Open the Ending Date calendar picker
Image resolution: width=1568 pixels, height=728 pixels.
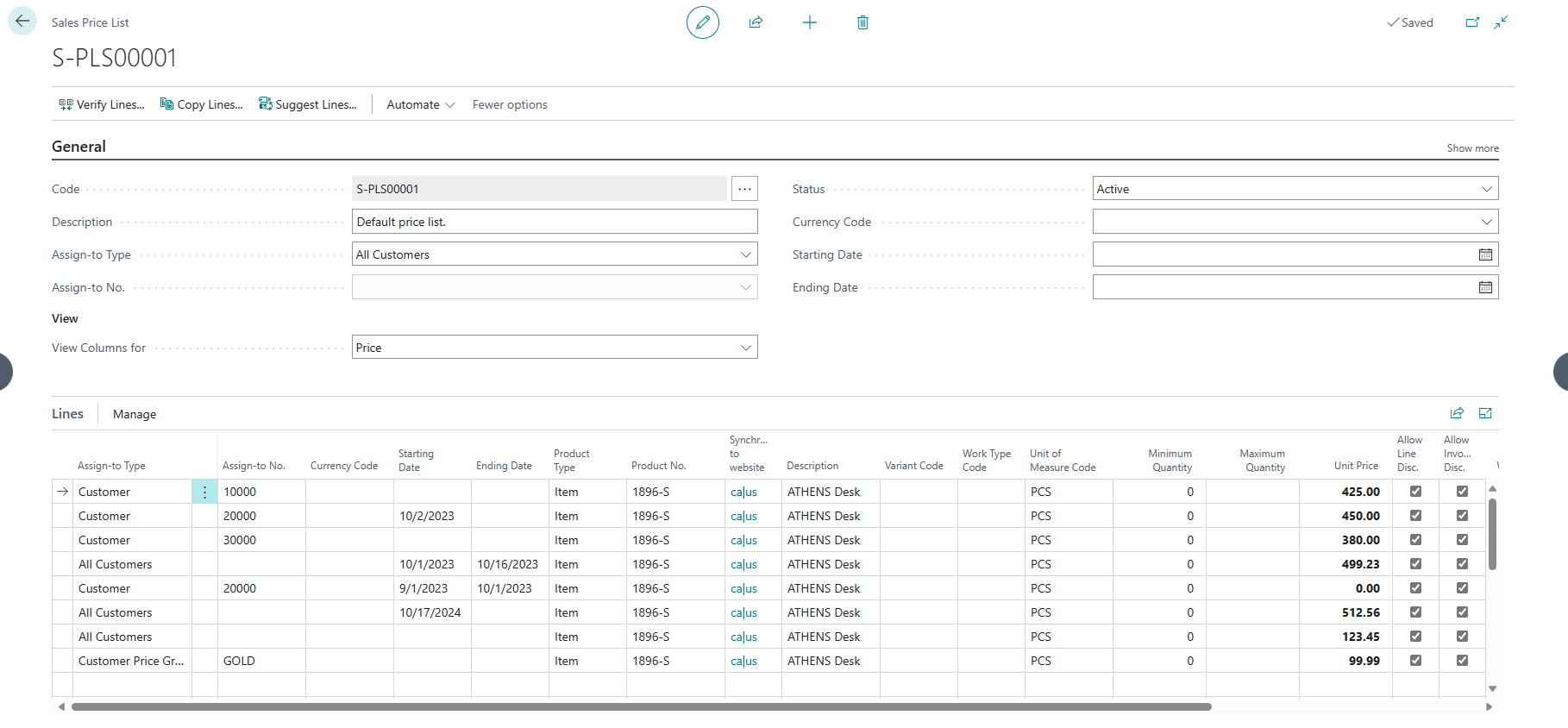point(1485,287)
